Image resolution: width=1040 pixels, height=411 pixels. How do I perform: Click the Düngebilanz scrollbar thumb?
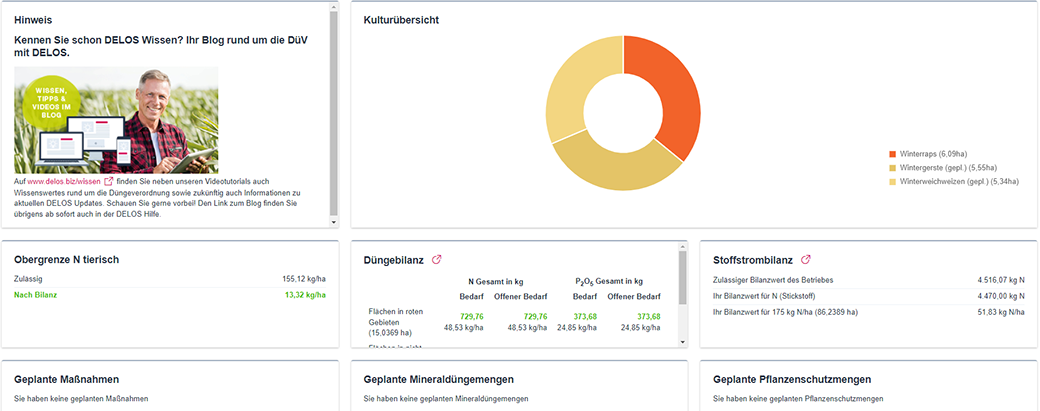[x=683, y=278]
